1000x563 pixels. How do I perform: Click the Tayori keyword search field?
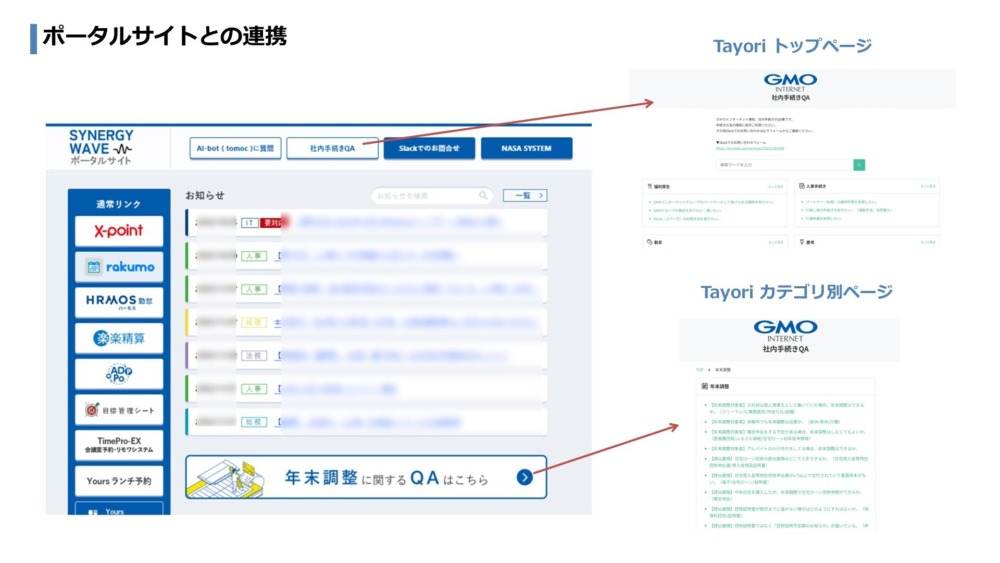tap(784, 165)
